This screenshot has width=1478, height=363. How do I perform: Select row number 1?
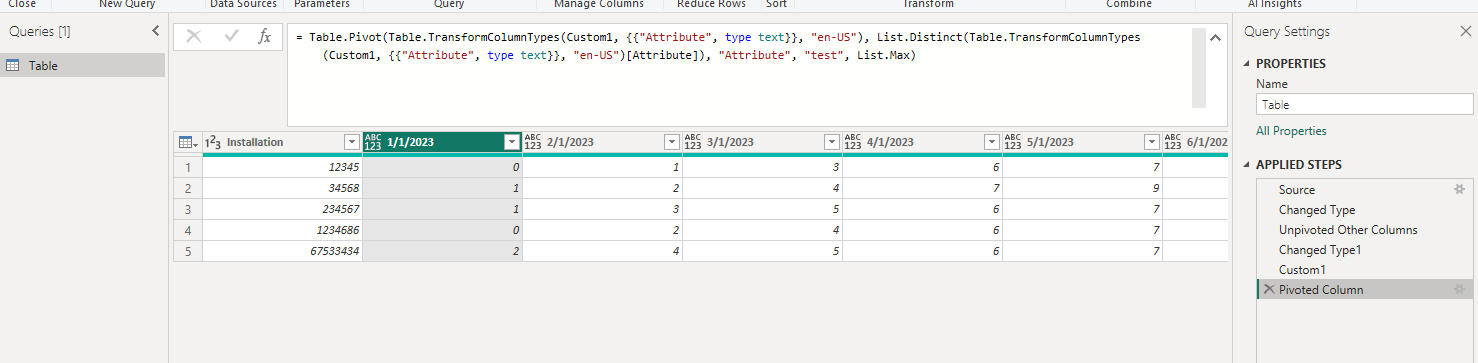click(188, 167)
